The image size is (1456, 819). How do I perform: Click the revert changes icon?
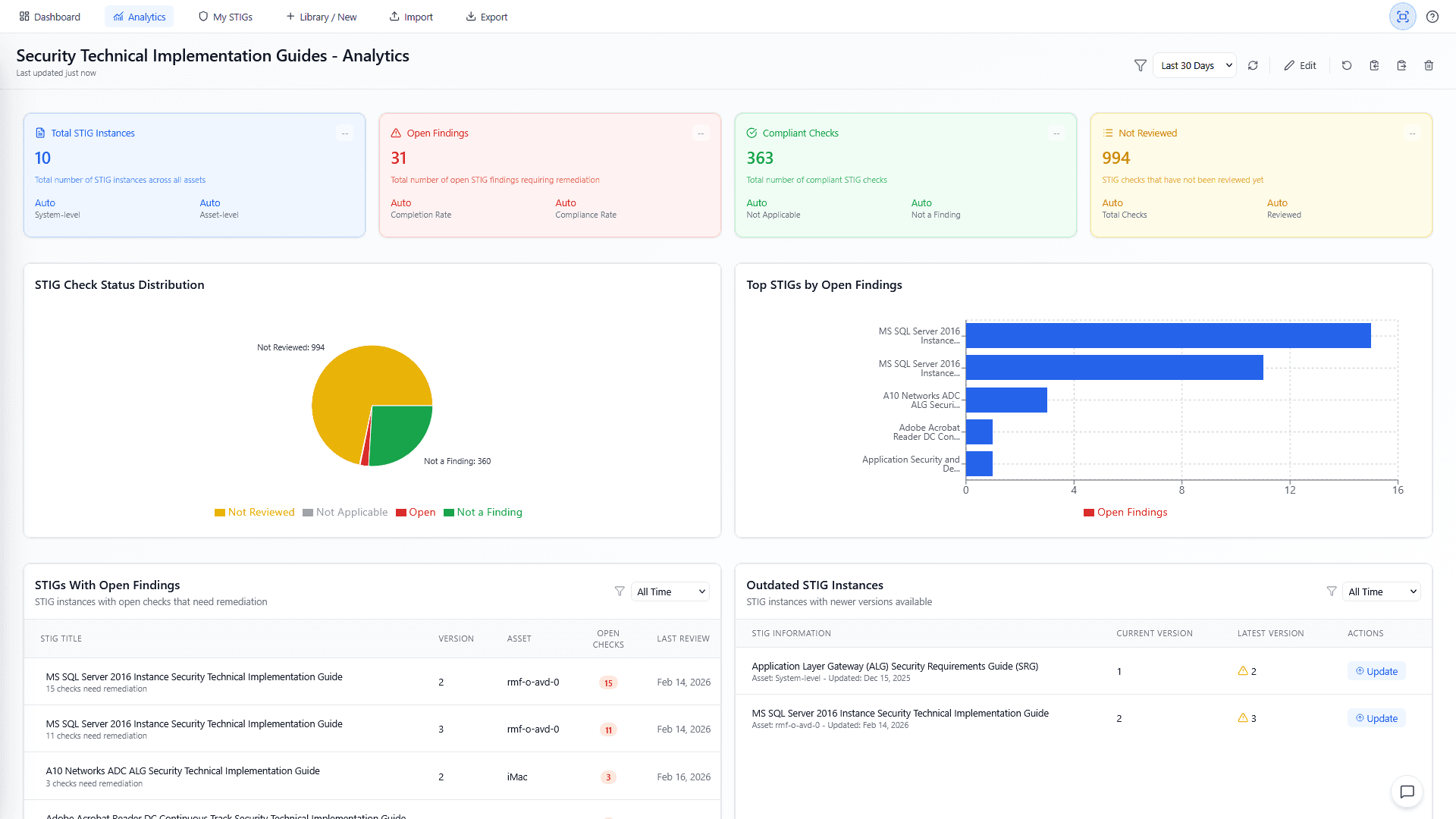pos(1347,65)
